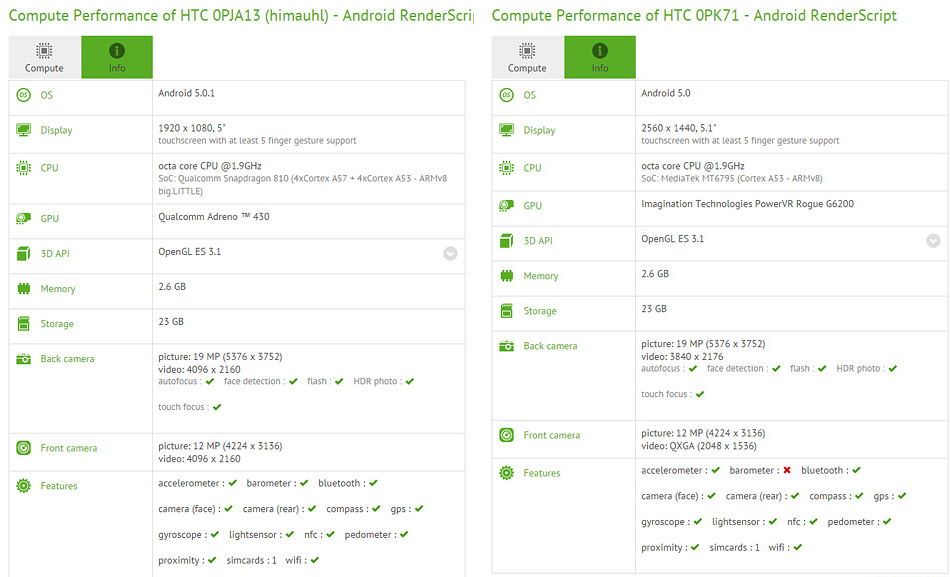Click the GPU icon in the 0PK71 panel
Viewport: 950px width, 577px height.
(507, 205)
